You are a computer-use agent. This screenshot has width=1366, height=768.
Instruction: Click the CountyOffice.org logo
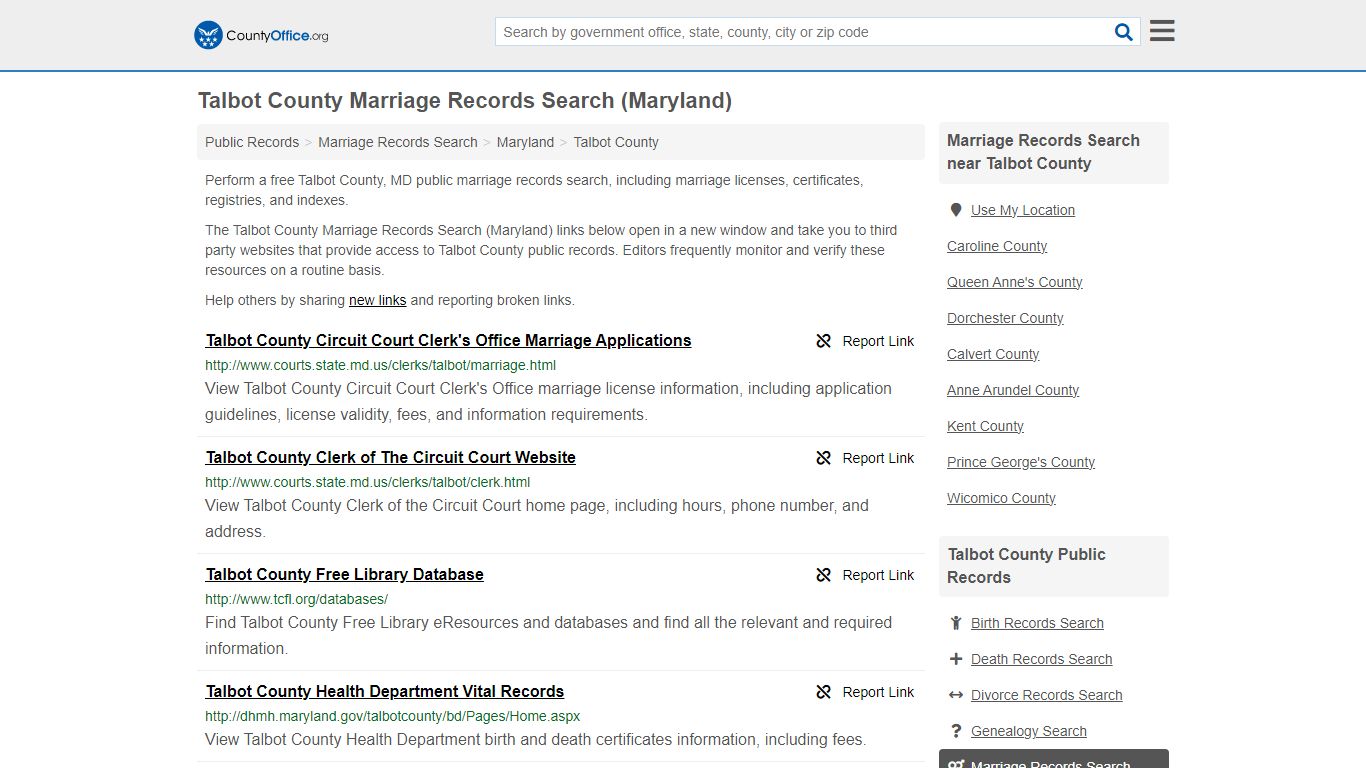click(x=261, y=35)
